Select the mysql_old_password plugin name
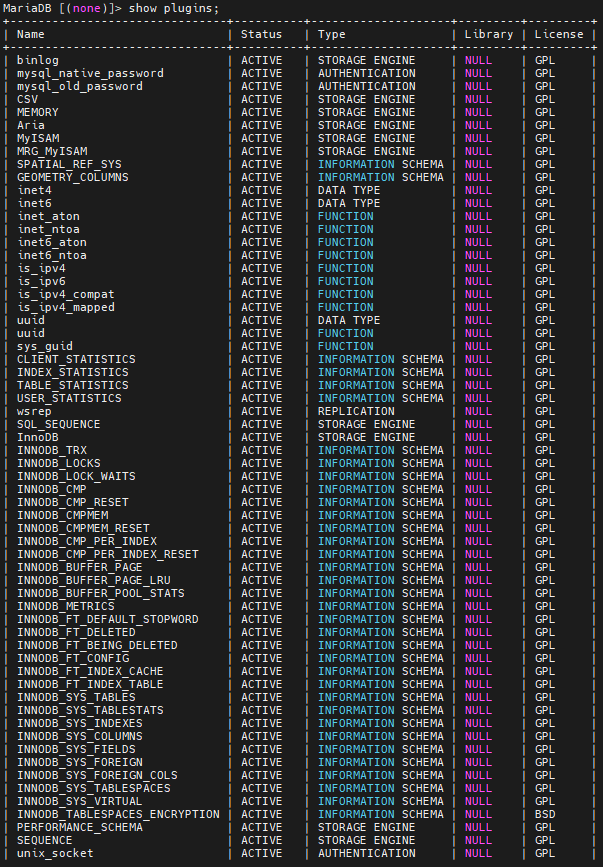This screenshot has width=603, height=867. point(80,86)
